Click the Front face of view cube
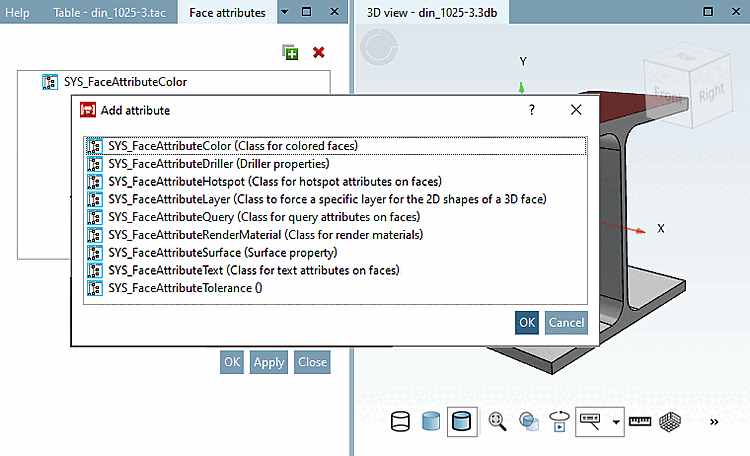Screen dimensions: 750x456 coord(667,96)
